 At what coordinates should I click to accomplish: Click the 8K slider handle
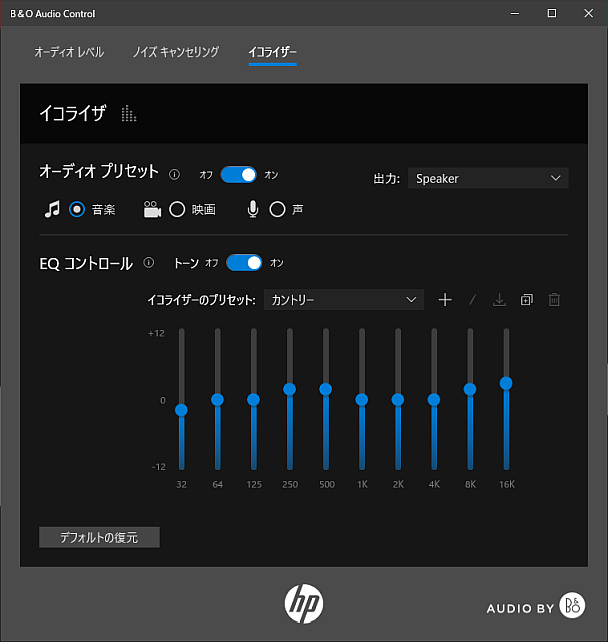(x=470, y=389)
